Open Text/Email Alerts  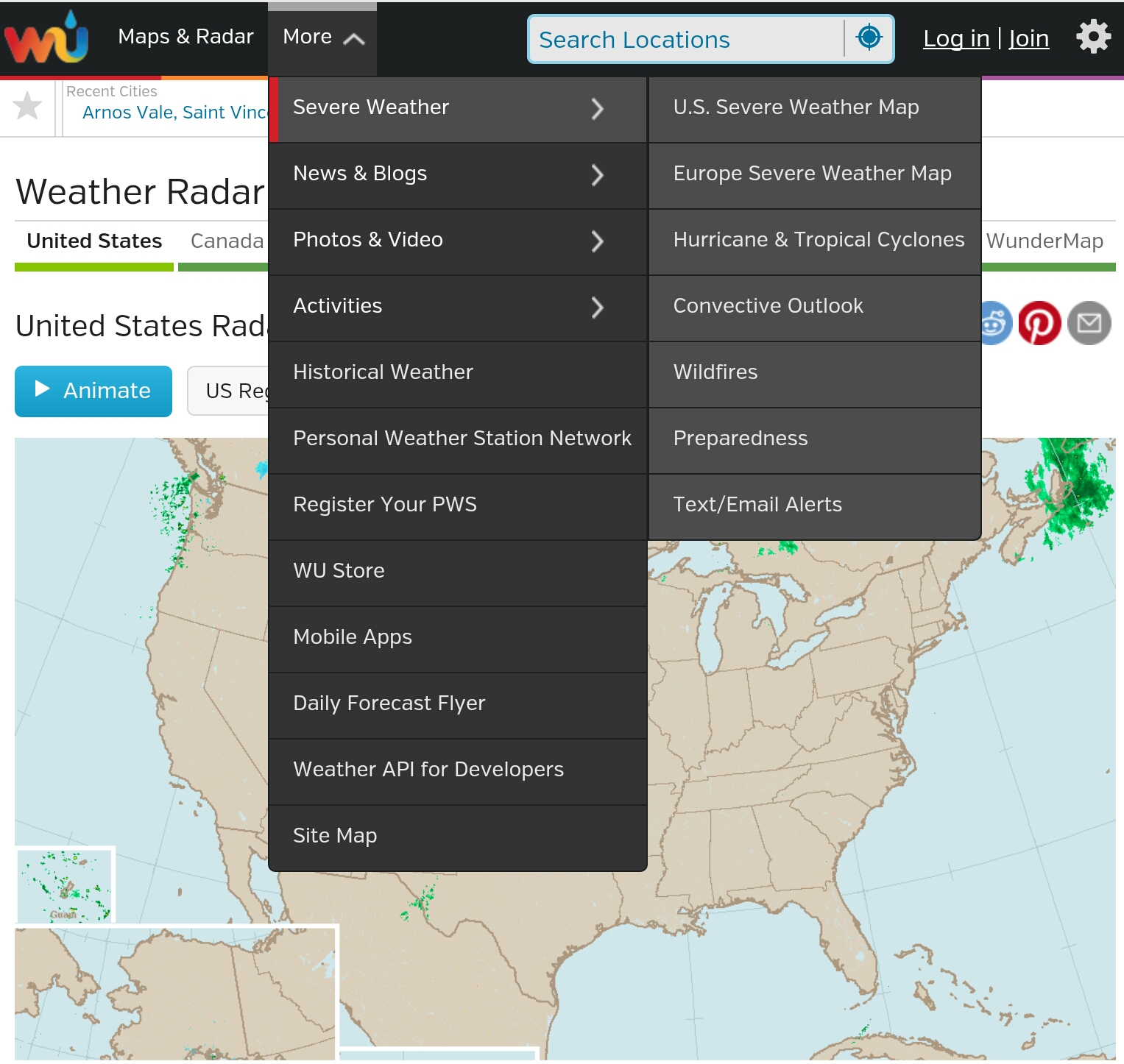tap(815, 507)
